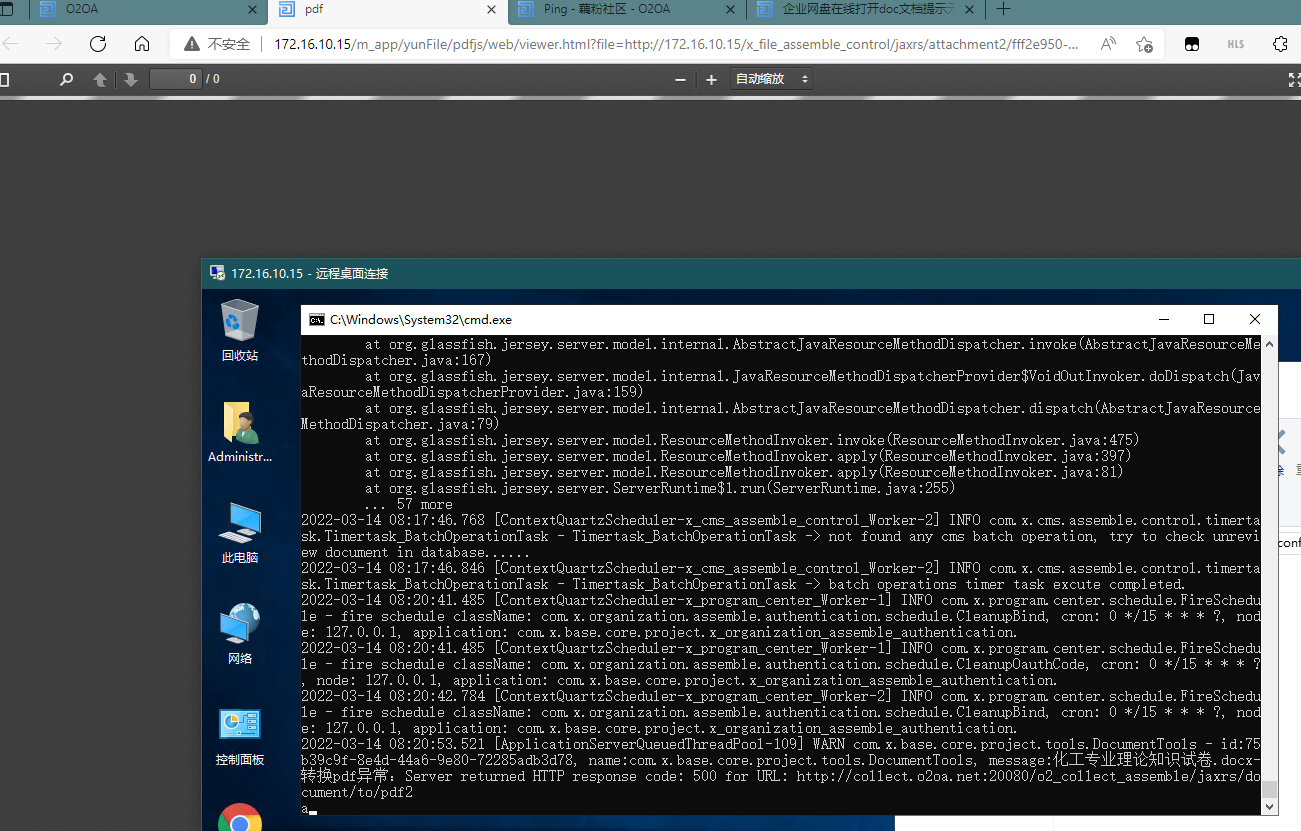This screenshot has height=831, width=1301.
Task: Open the browser extensions puzzle icon
Action: click(x=1280, y=44)
